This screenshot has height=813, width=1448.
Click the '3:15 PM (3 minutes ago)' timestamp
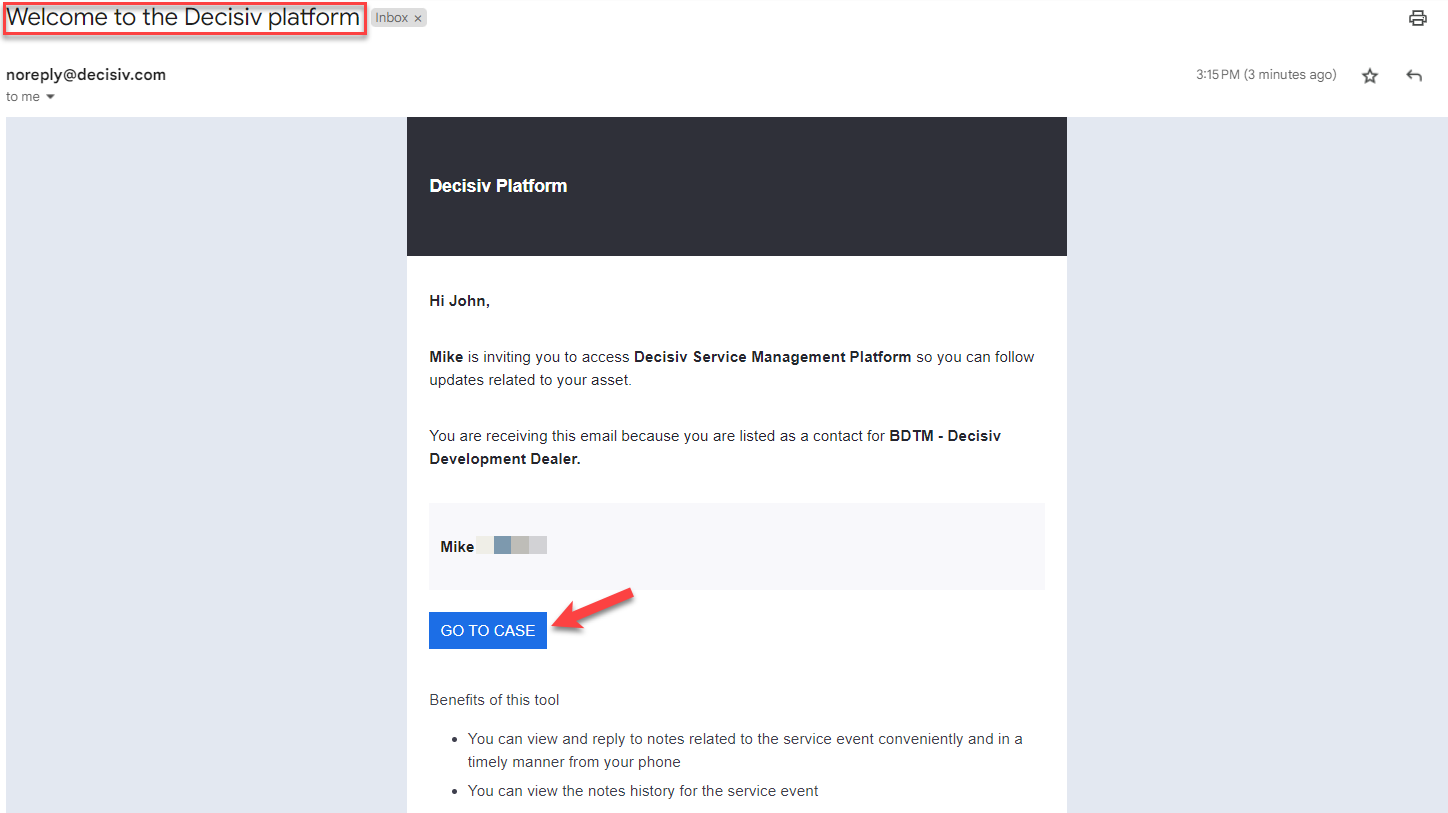click(x=1266, y=75)
